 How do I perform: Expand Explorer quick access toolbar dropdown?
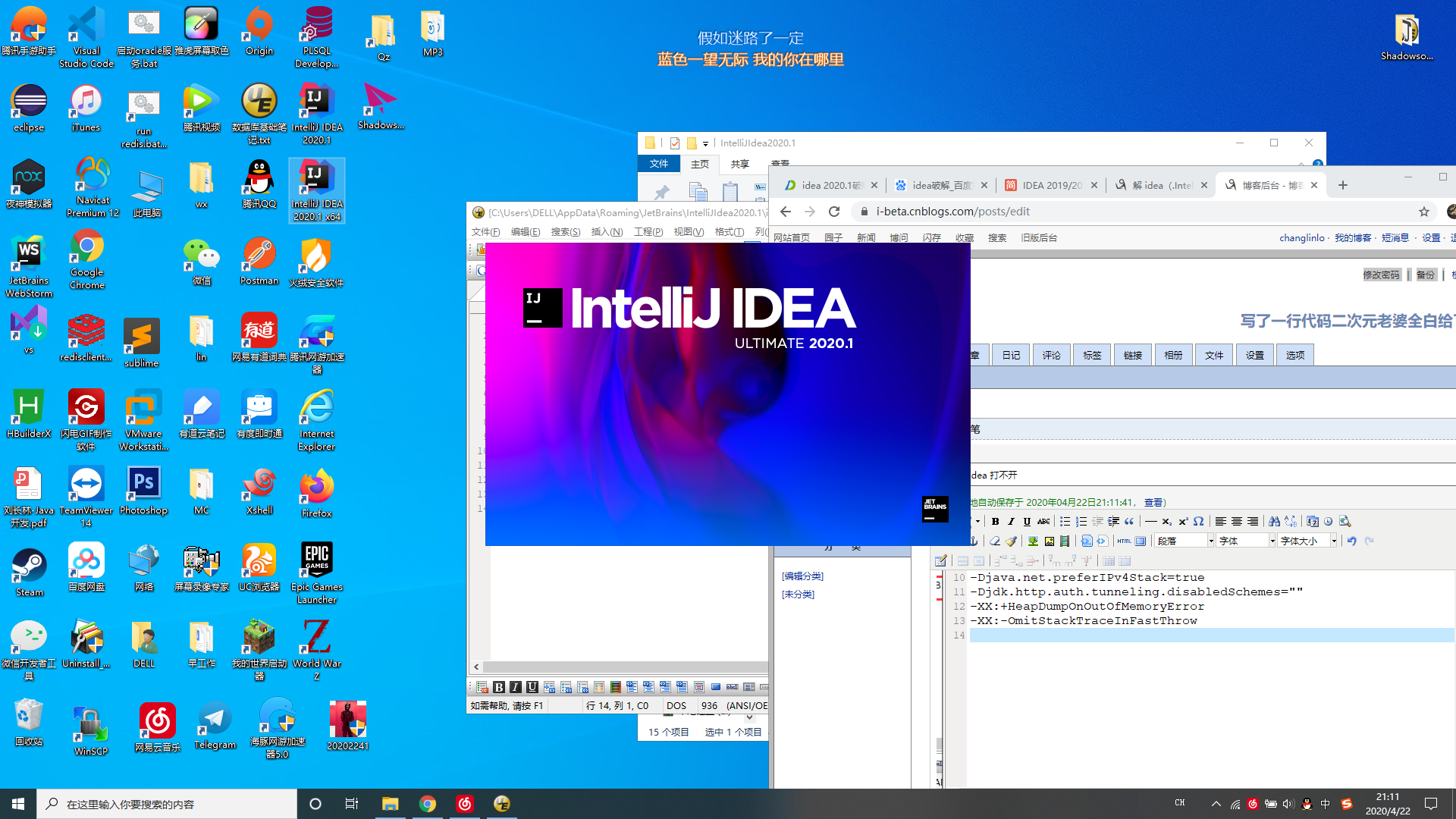coord(705,143)
